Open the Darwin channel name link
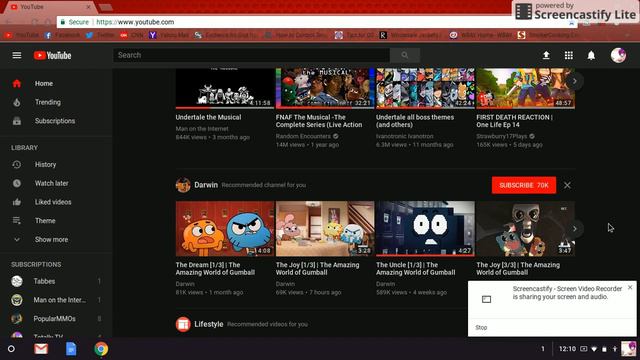 (x=206, y=185)
